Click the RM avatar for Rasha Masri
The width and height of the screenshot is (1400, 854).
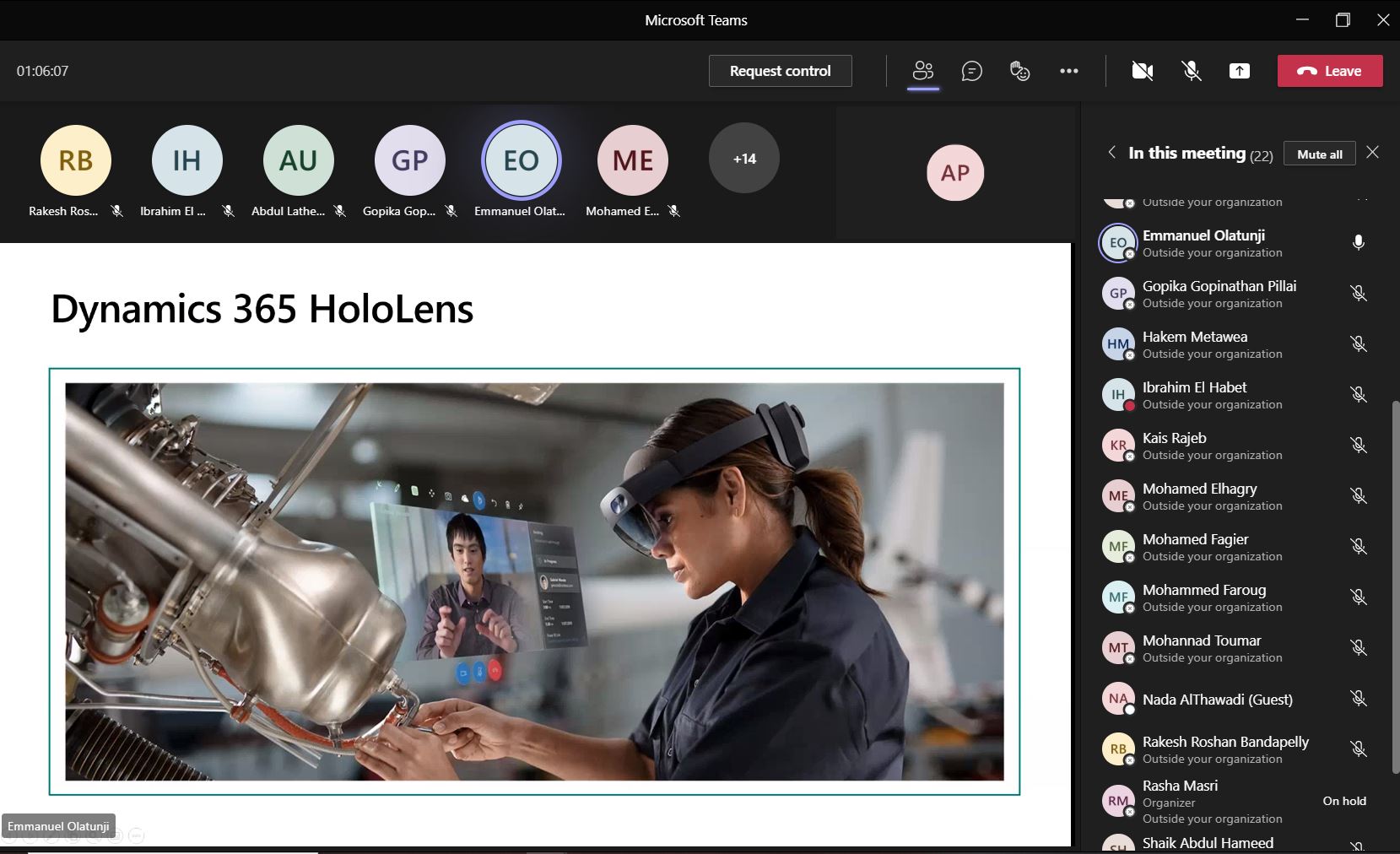coord(1118,802)
